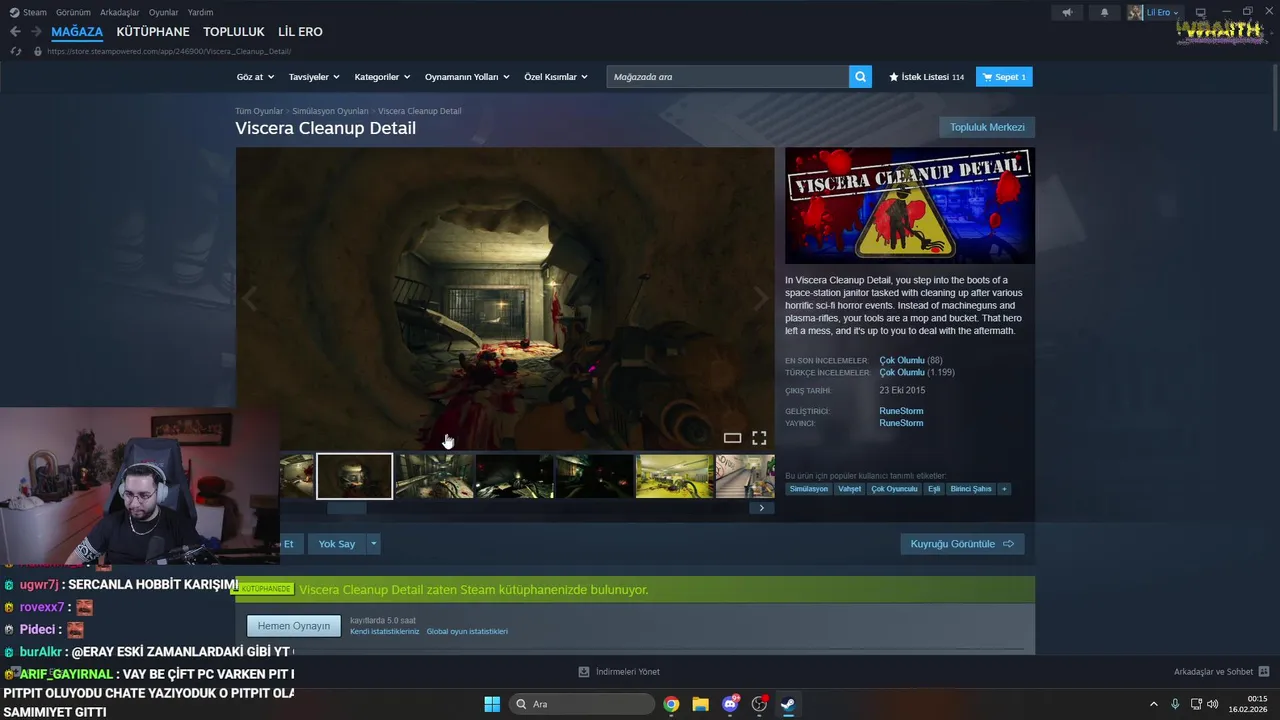
Task: Expand the Özel Kısımlar dropdown
Action: tap(556, 77)
